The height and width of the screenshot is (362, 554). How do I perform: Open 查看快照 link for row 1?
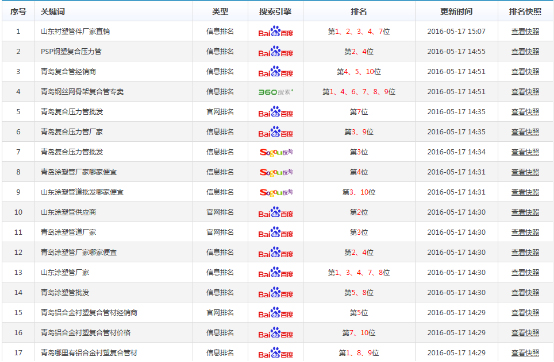click(x=525, y=31)
